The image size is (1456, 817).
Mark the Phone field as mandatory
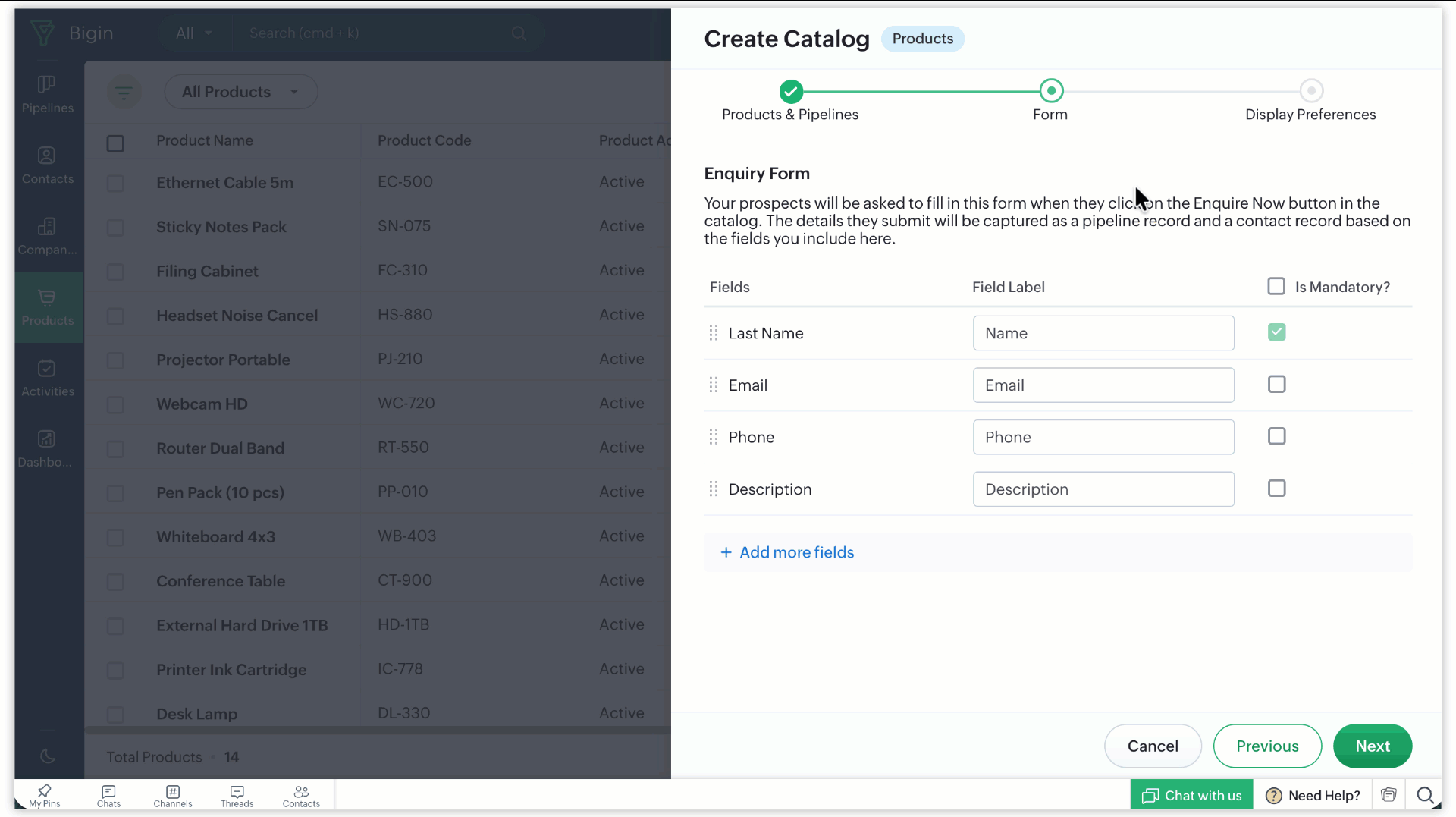coord(1276,436)
